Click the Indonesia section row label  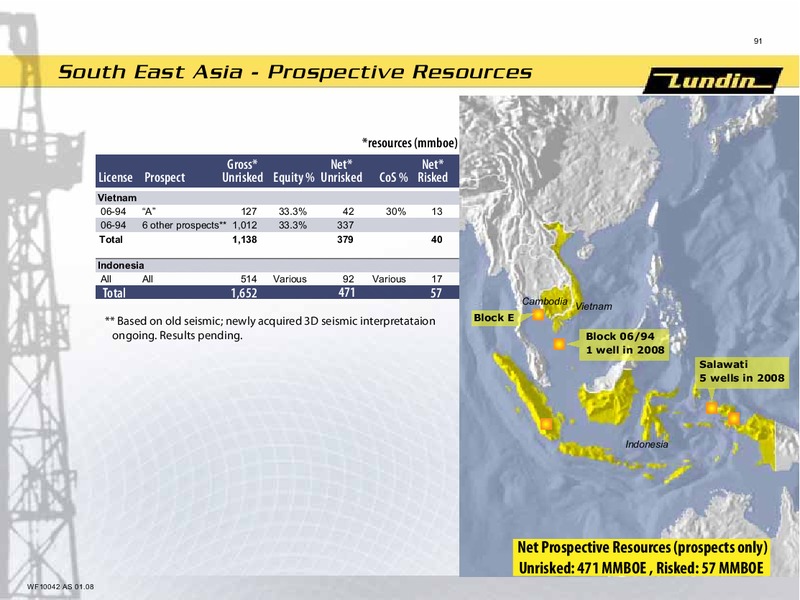coord(120,265)
